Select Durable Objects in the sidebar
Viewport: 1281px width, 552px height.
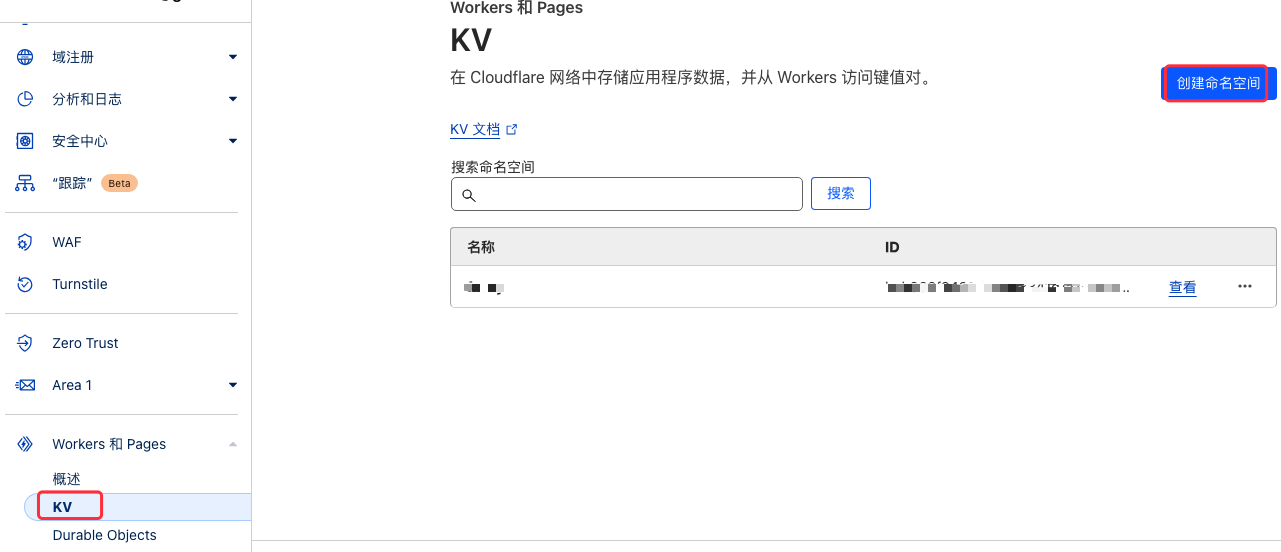click(104, 535)
